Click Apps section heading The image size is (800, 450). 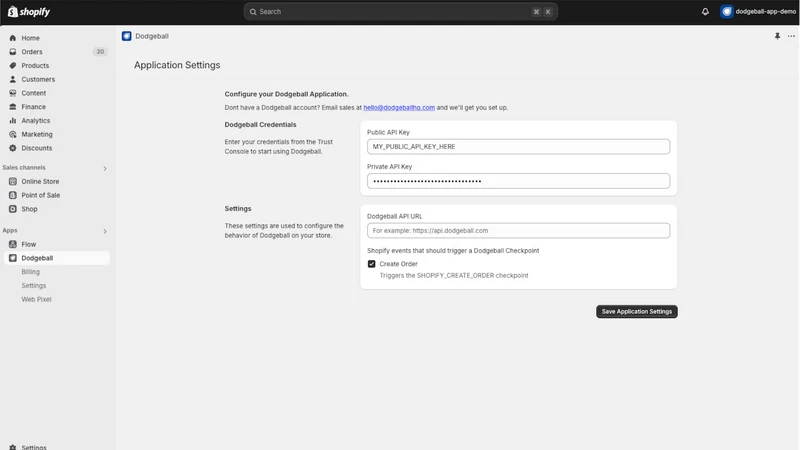point(10,230)
